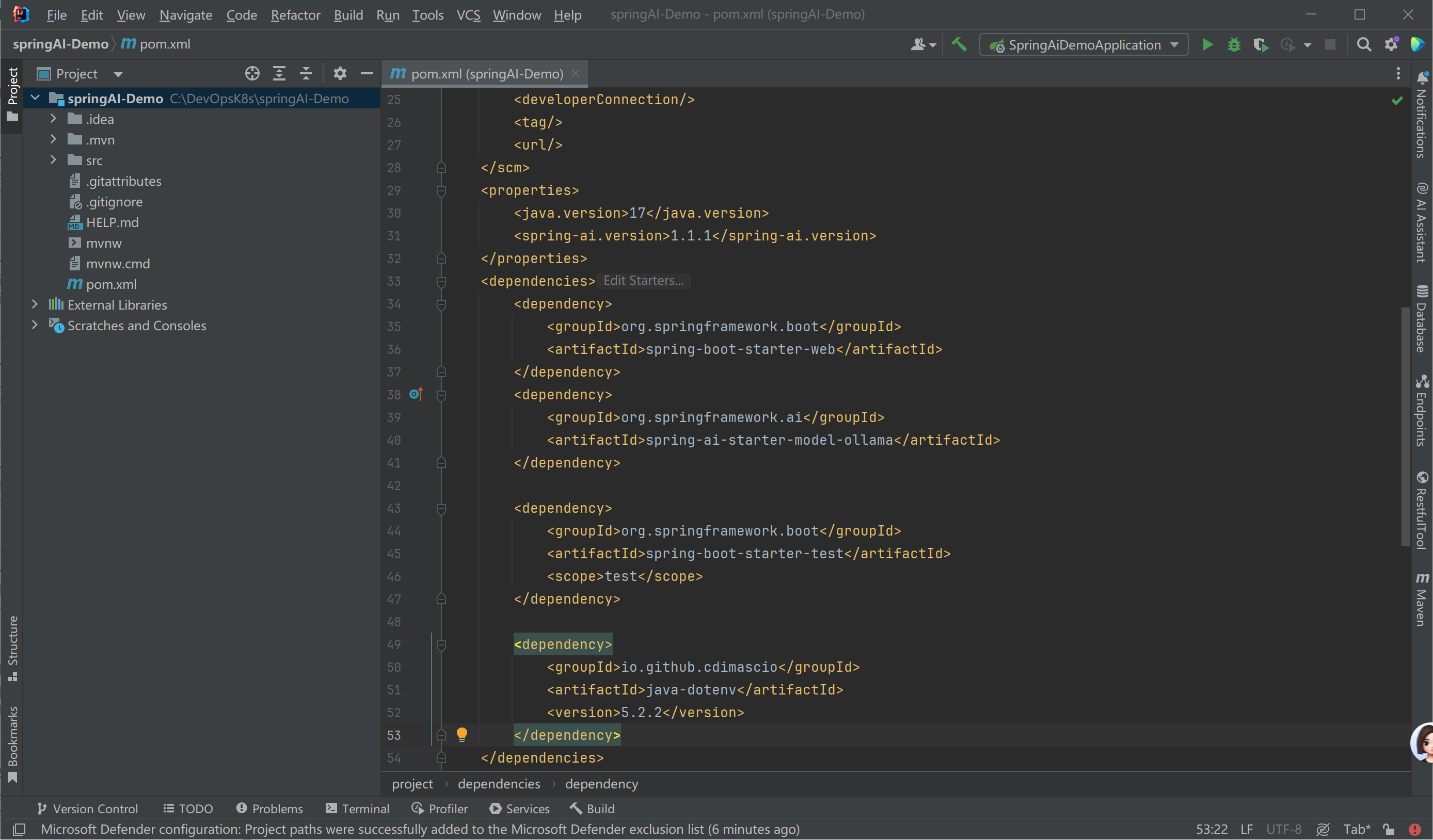Open the Refactor menu
The image size is (1433, 840).
pyautogui.click(x=295, y=15)
